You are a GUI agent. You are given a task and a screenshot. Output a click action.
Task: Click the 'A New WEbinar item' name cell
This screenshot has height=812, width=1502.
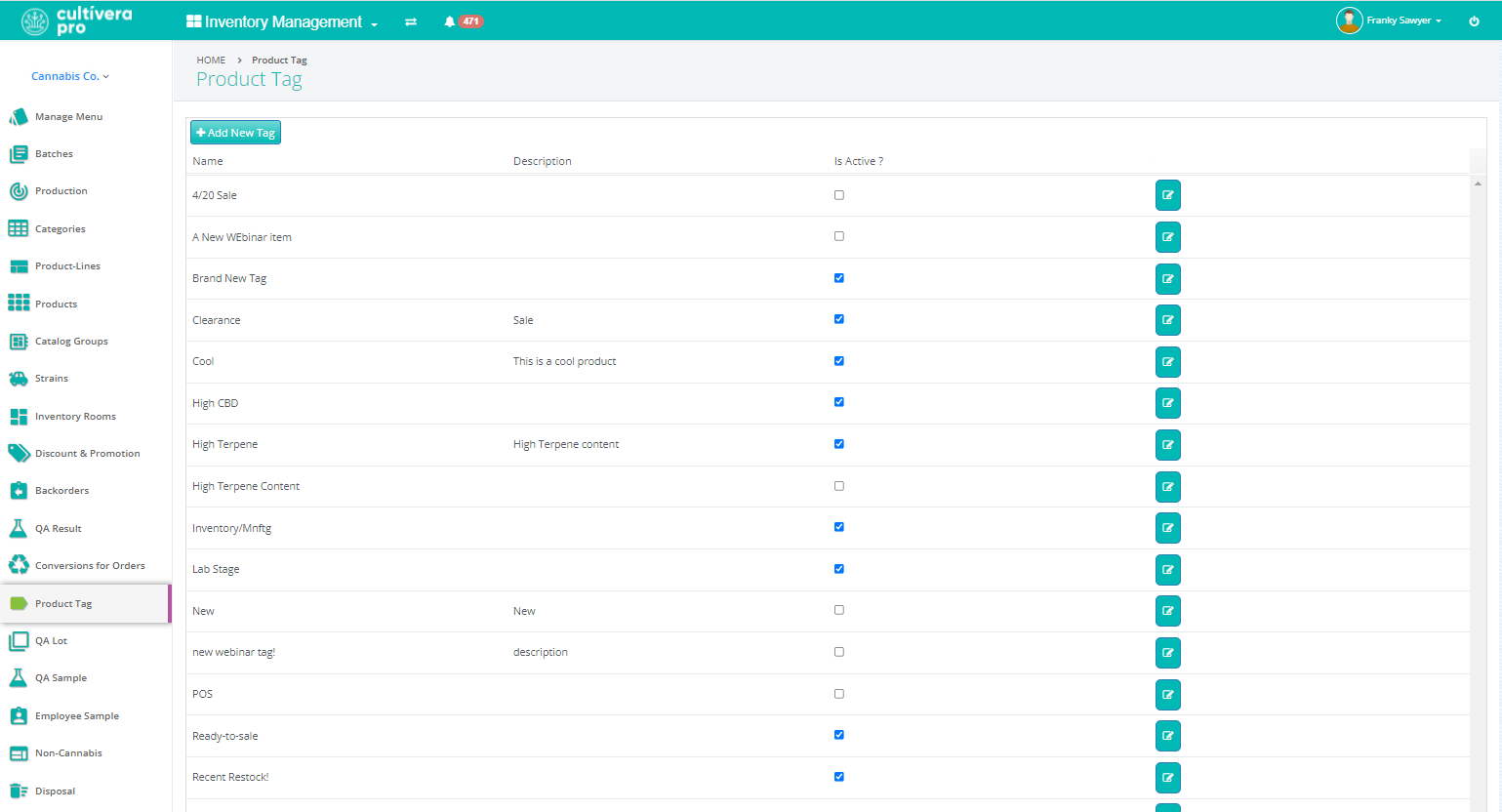coord(242,237)
